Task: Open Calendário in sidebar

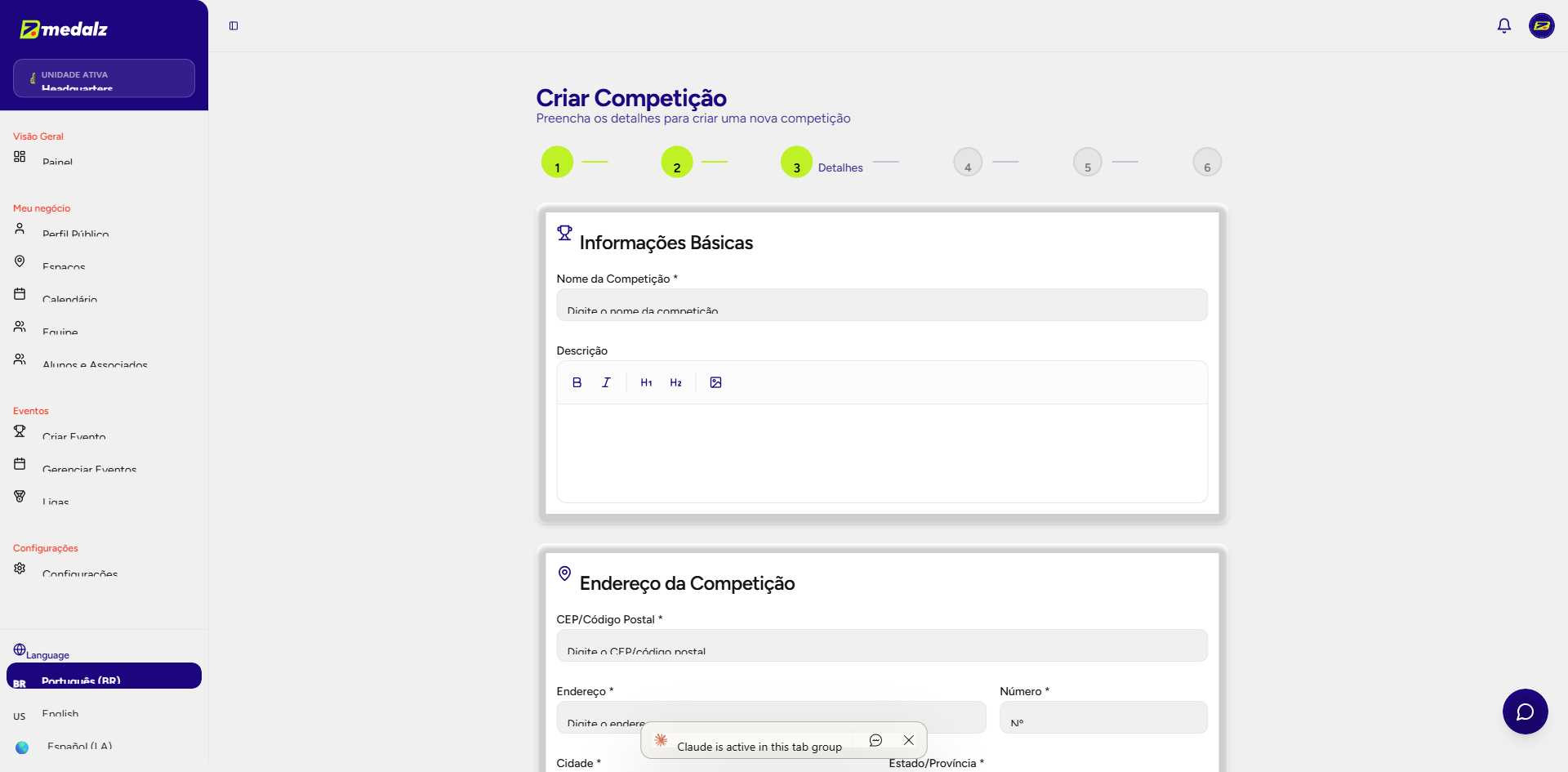Action: (x=104, y=295)
